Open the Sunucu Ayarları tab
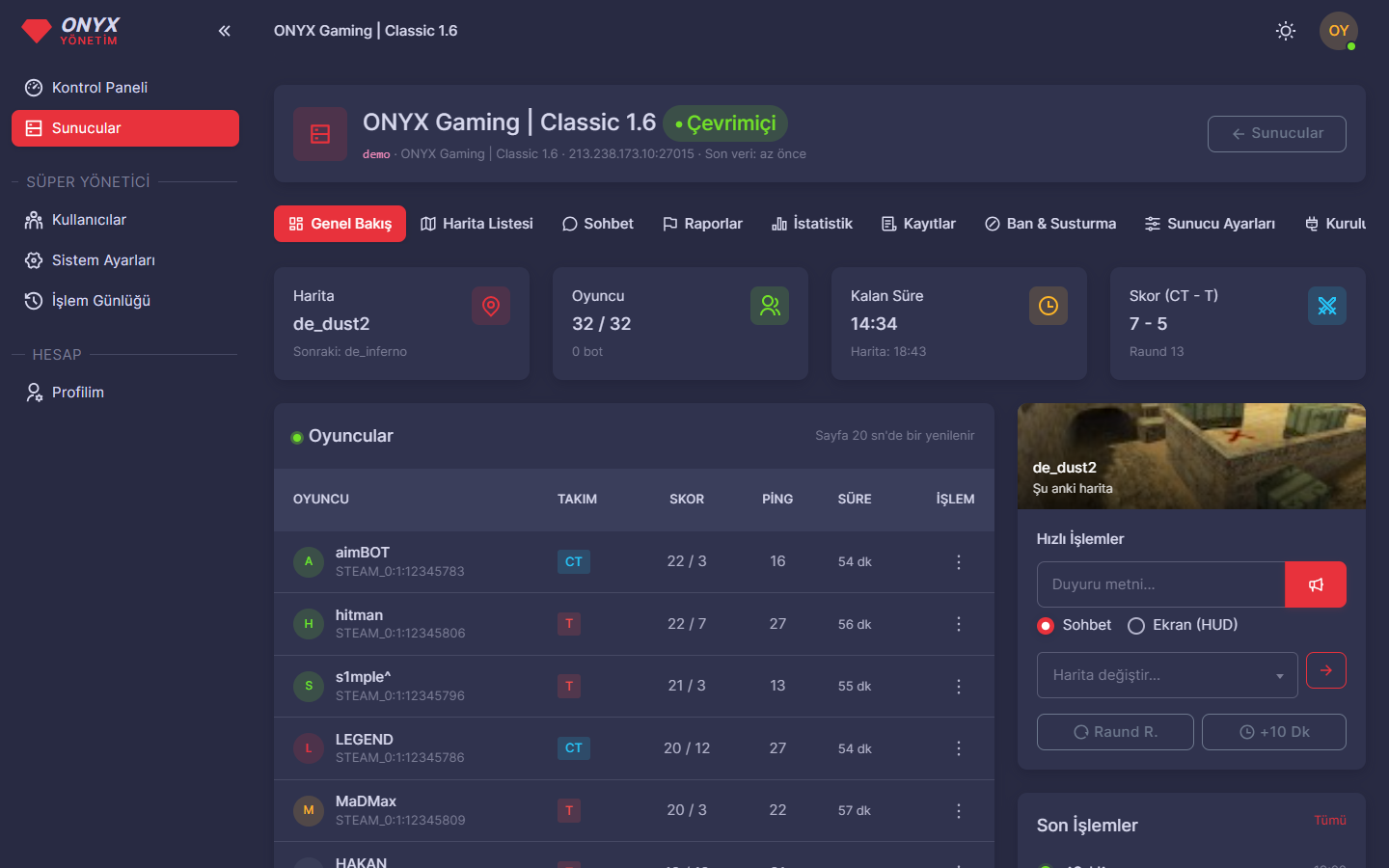The height and width of the screenshot is (868, 1389). click(1210, 224)
